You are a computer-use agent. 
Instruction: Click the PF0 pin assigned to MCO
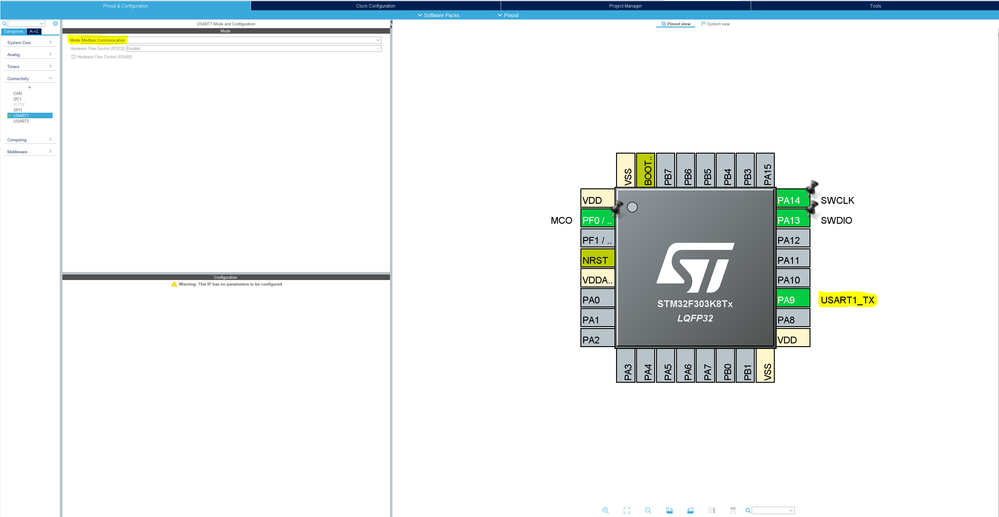coord(598,219)
